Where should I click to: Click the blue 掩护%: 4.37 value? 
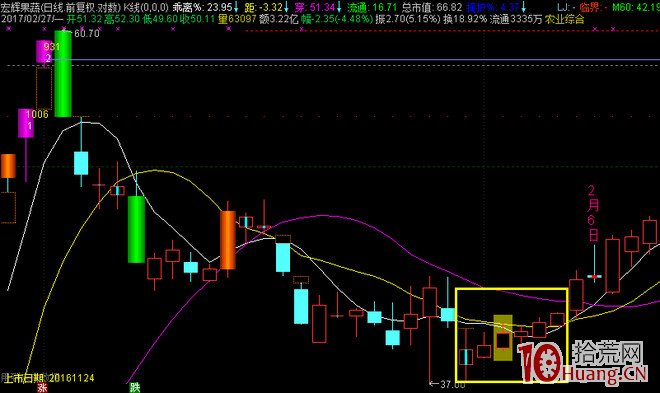click(x=493, y=7)
